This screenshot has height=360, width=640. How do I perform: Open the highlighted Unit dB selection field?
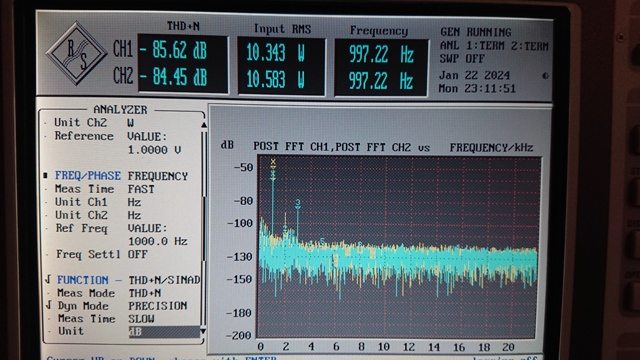coord(164,331)
